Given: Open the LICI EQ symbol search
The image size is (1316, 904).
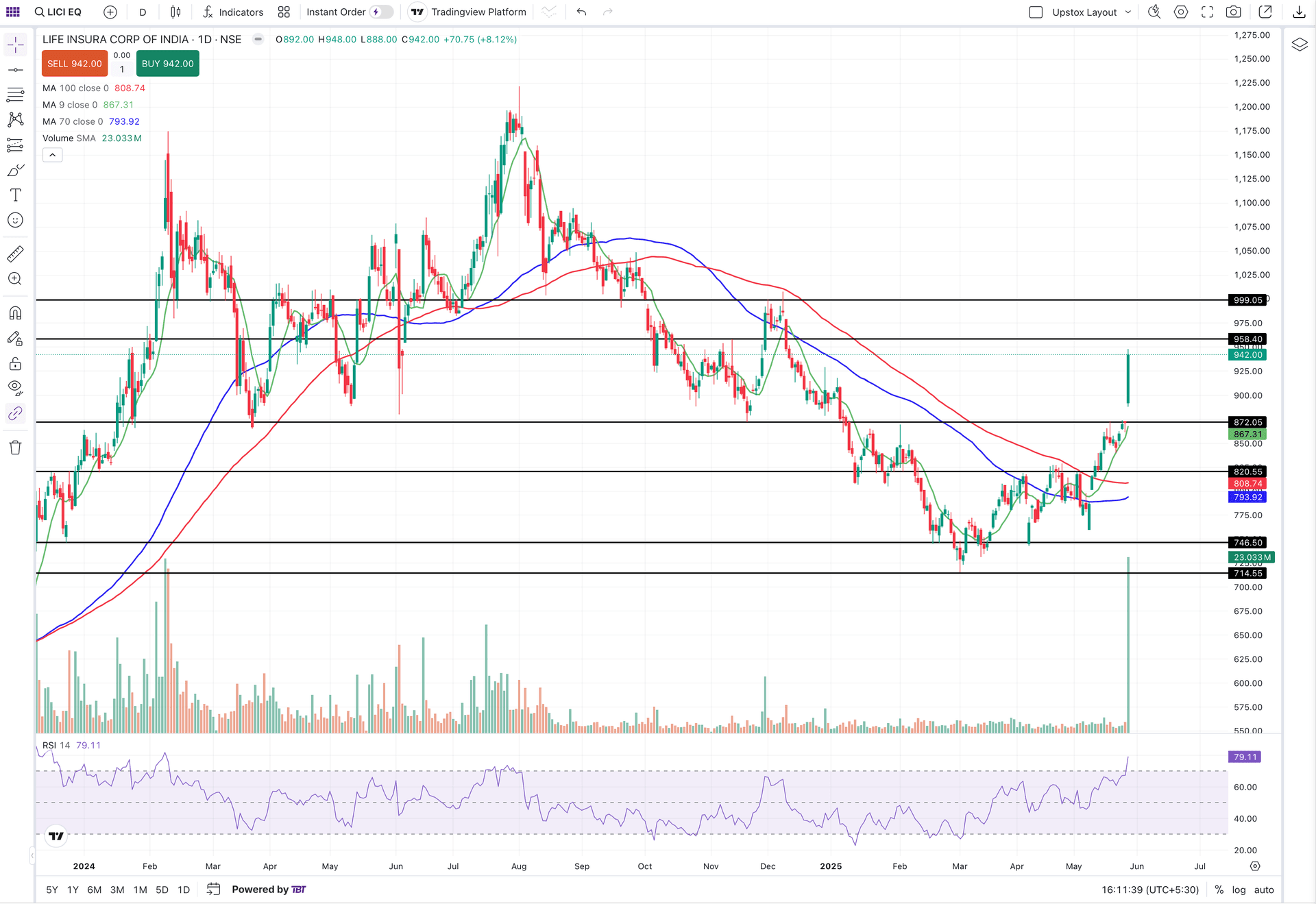Looking at the screenshot, I should [58, 12].
